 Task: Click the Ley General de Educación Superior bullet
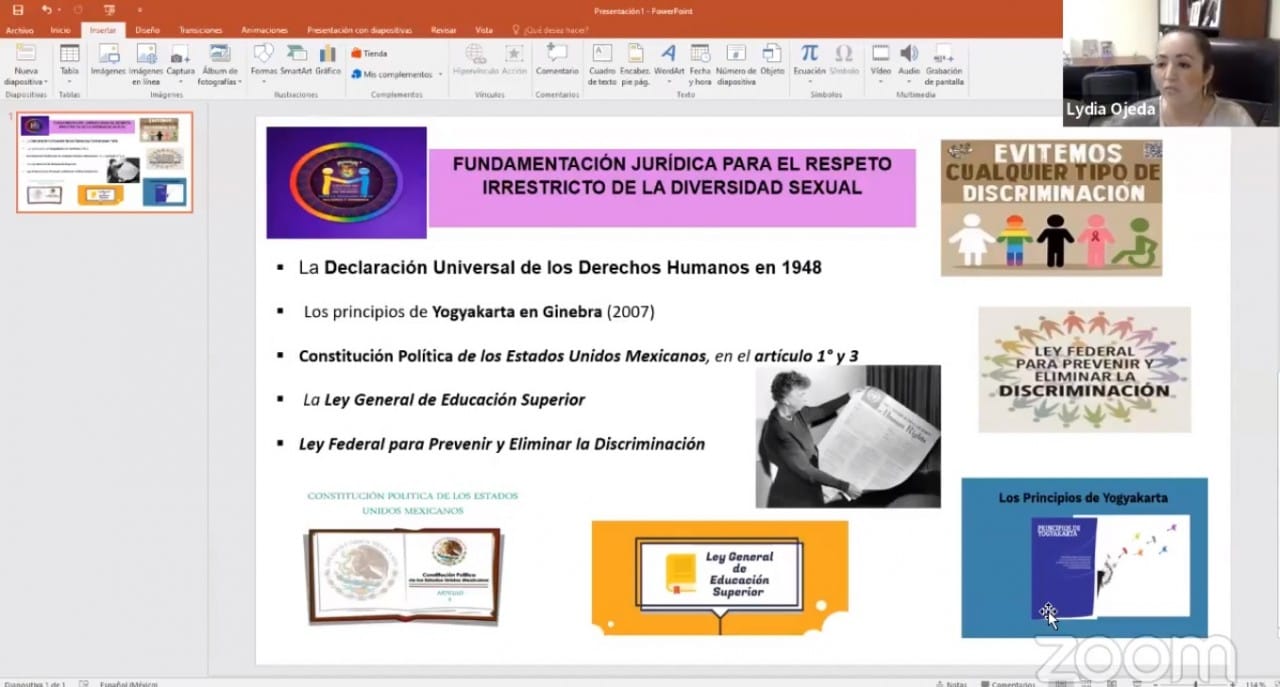[444, 400]
